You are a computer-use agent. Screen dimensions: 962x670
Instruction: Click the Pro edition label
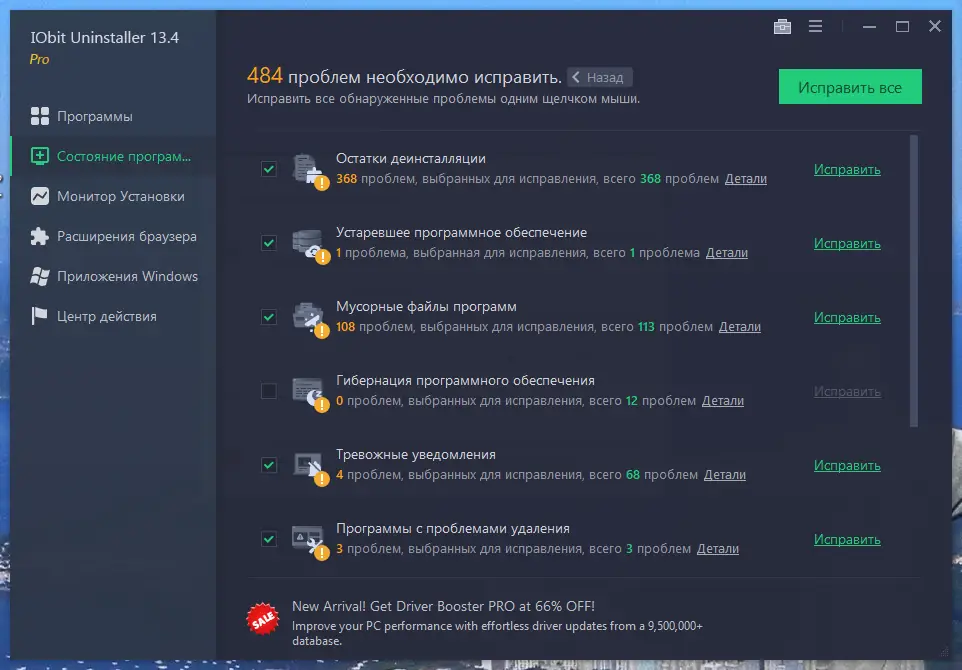coord(39,60)
